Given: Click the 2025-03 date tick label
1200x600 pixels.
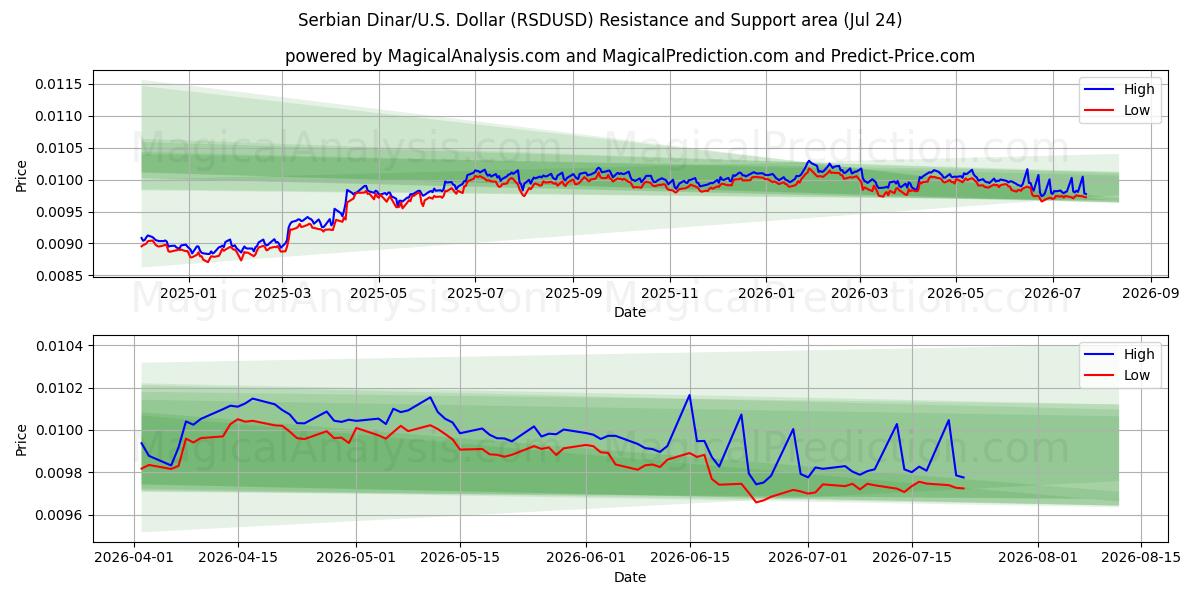Looking at the screenshot, I should click(x=282, y=293).
